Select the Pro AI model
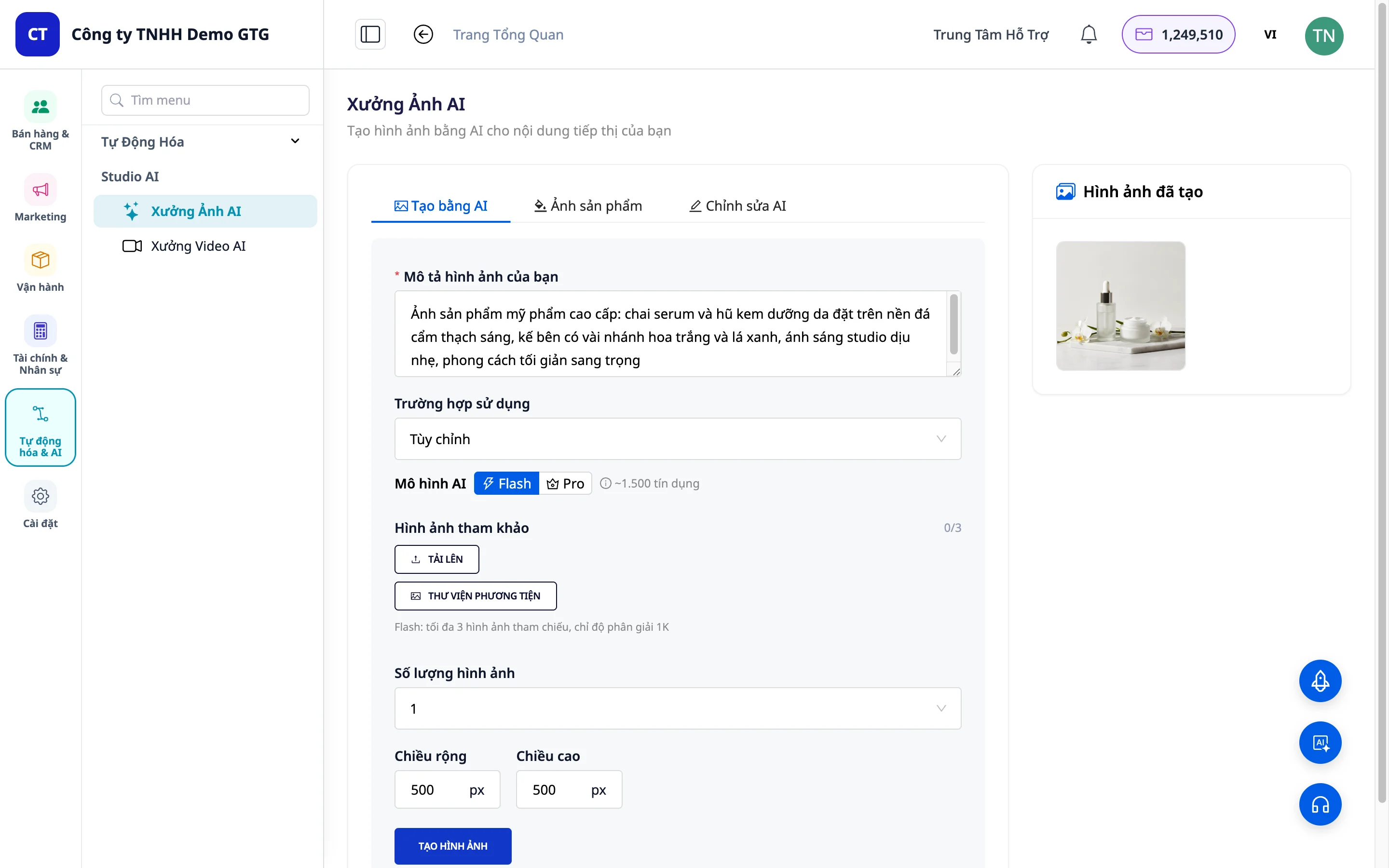 (565, 483)
